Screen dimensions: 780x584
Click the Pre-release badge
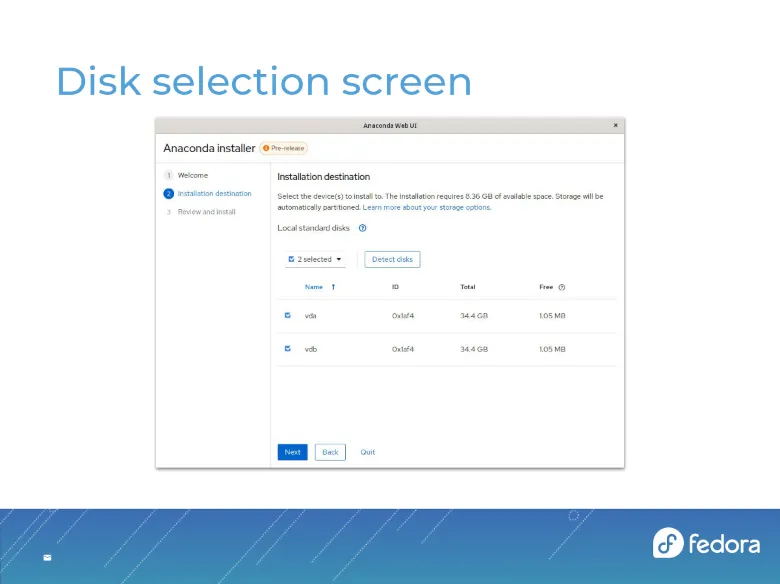tap(284, 148)
